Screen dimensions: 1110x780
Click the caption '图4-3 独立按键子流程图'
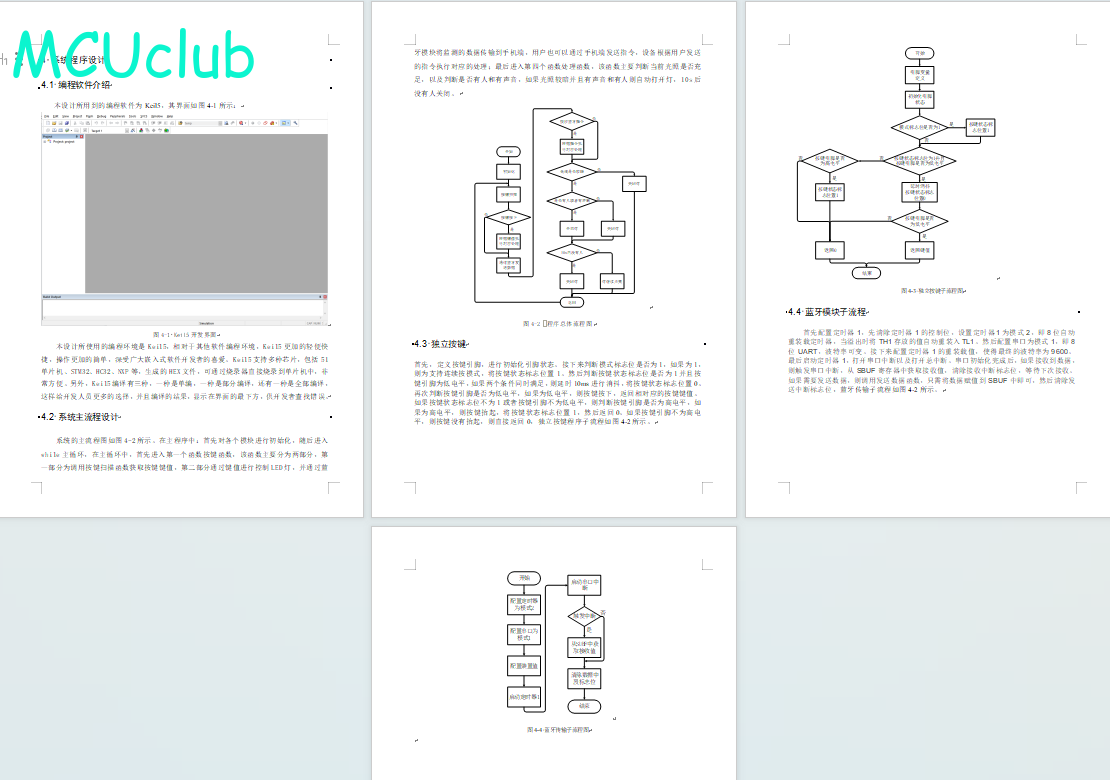pyautogui.click(x=933, y=291)
